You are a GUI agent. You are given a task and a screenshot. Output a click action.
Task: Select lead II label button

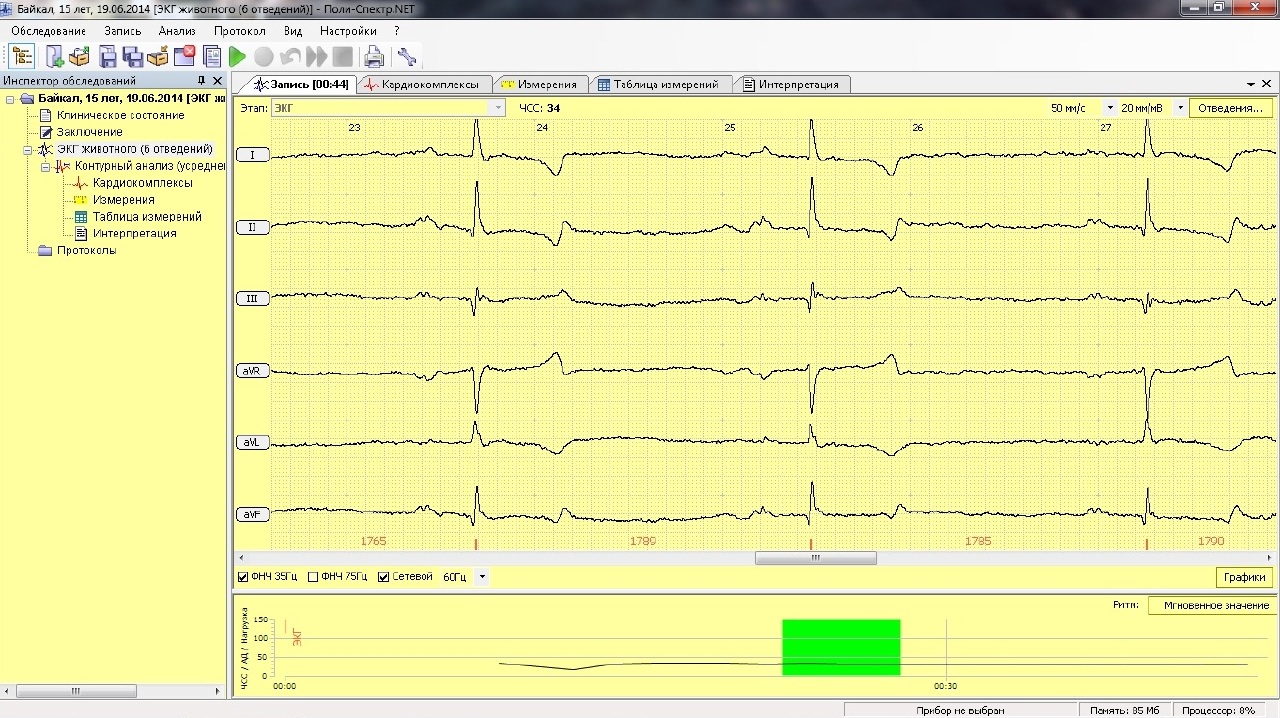pyautogui.click(x=252, y=227)
